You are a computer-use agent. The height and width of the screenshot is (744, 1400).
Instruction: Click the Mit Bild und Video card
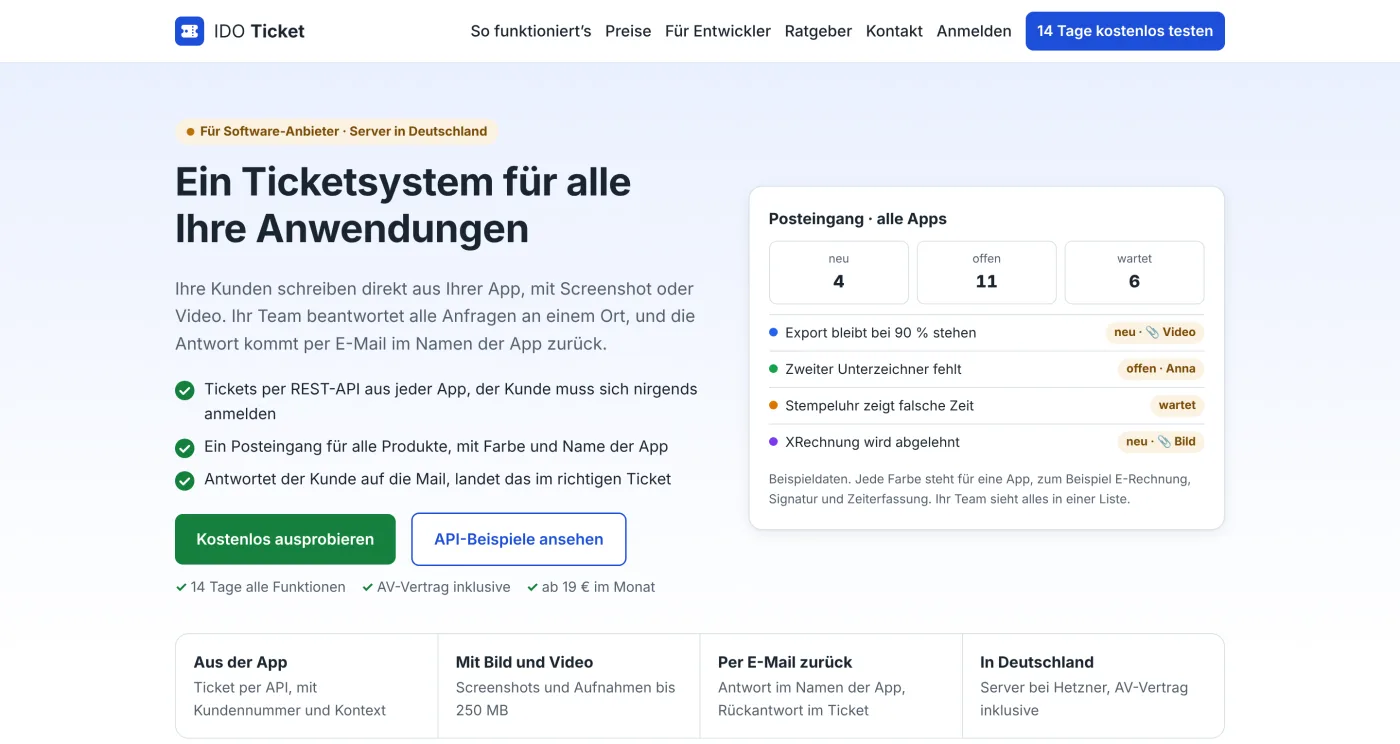point(569,686)
